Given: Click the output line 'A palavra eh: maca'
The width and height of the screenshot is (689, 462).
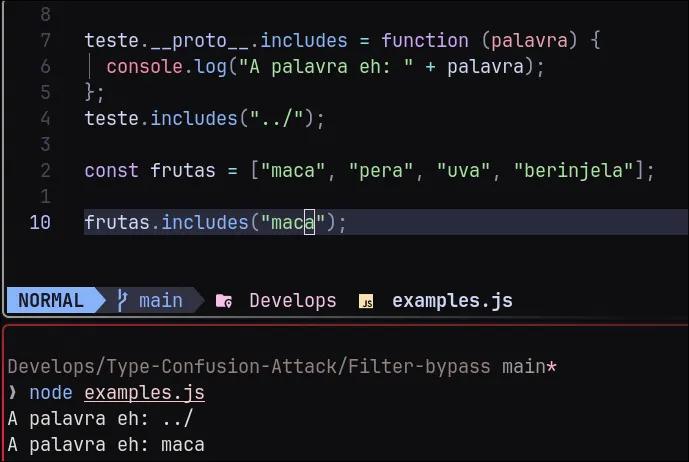Looking at the screenshot, I should [x=106, y=444].
